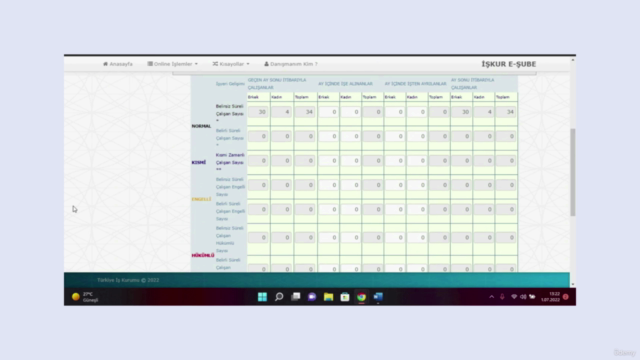The width and height of the screenshot is (640, 360).
Task: Click the 'Belirsiz Süreli Çalışan Sayısı' row label
Action: click(x=230, y=112)
